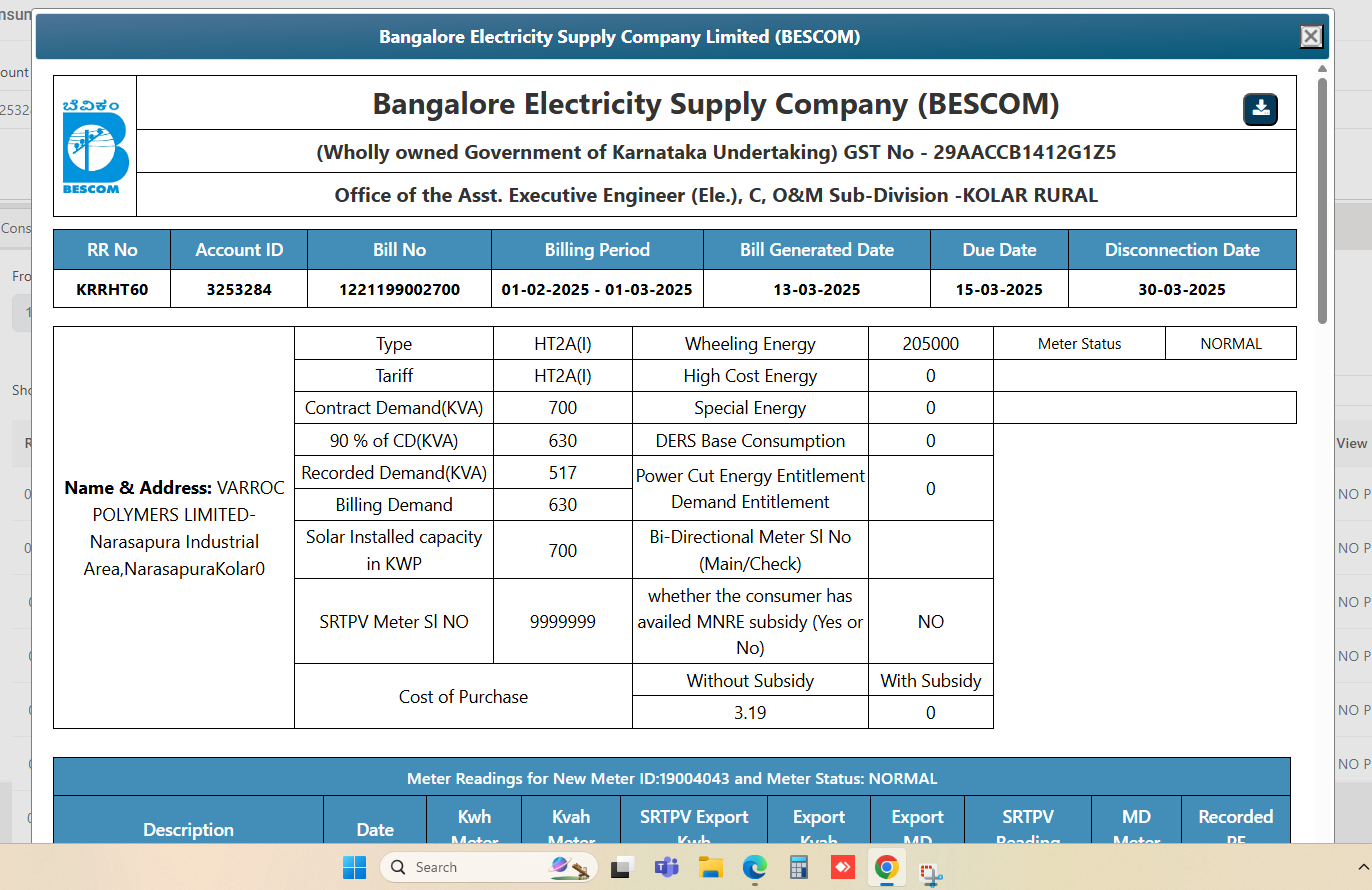Click the BESCOM logo image
Viewport: 1372px width, 890px height.
[x=95, y=146]
